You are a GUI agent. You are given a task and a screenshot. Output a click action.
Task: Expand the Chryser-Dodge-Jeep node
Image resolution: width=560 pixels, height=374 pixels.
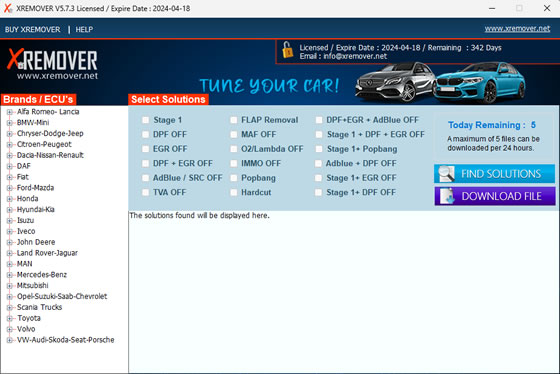pyautogui.click(x=10, y=134)
